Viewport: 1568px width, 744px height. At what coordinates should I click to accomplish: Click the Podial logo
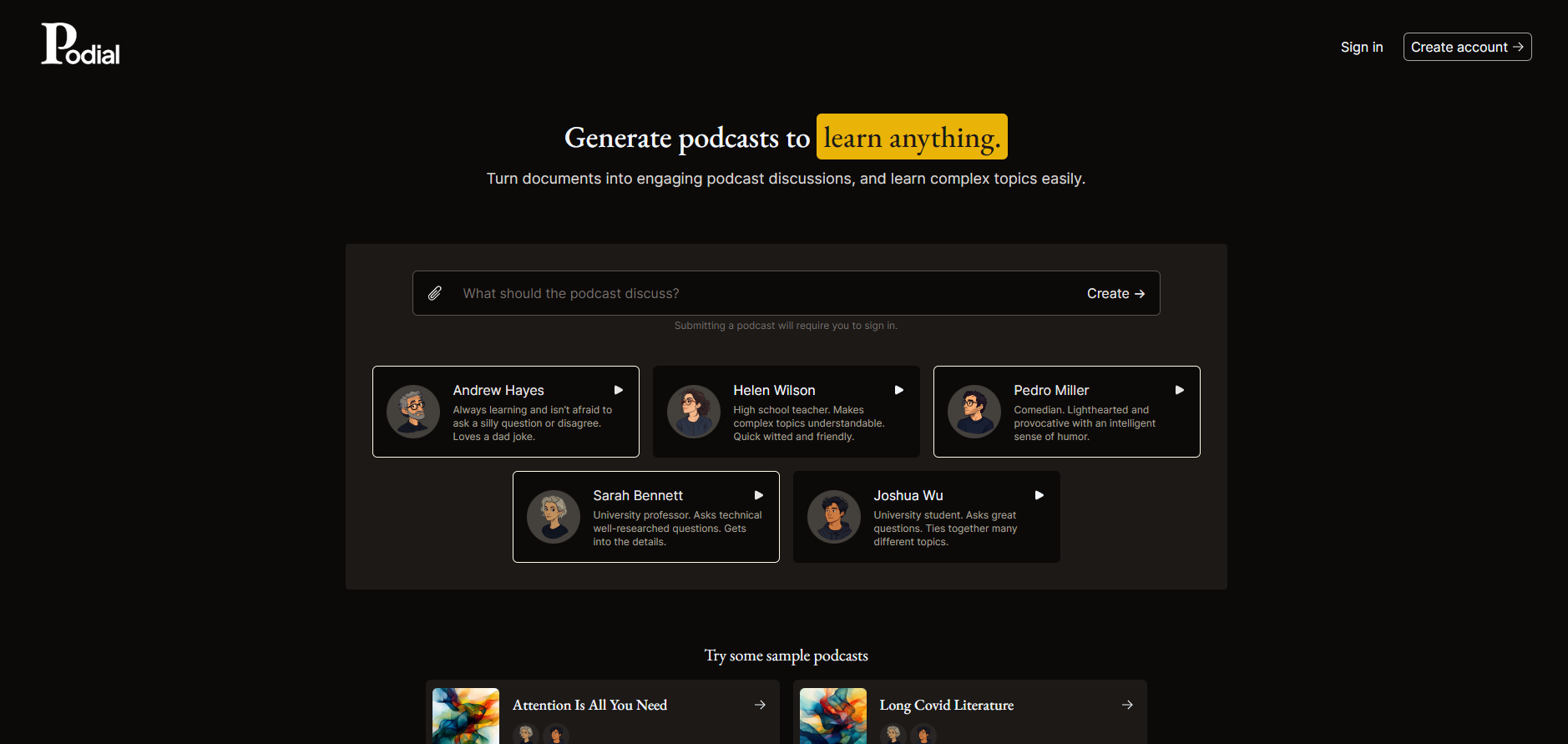pos(81,44)
